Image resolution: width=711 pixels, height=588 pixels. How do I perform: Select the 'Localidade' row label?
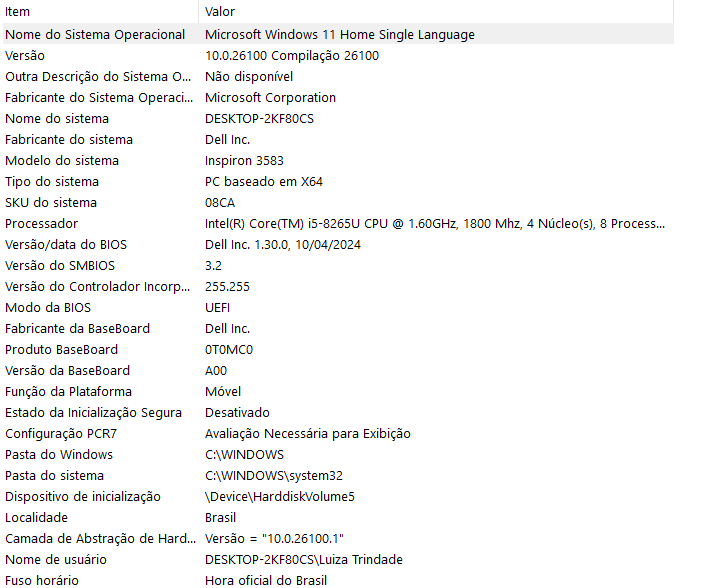[x=36, y=518]
